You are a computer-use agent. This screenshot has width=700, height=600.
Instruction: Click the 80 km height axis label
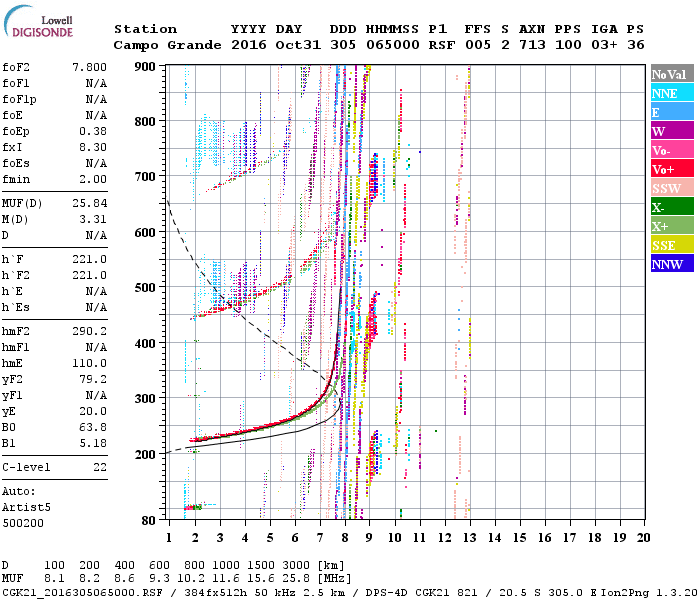[149, 521]
